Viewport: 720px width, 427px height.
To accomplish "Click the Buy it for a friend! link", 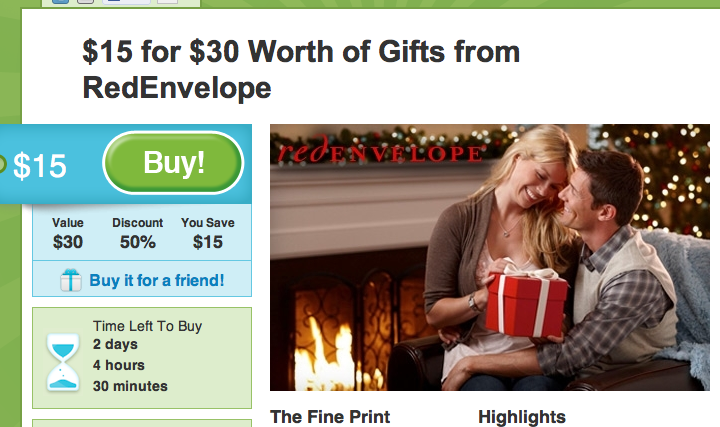I will coord(157,280).
